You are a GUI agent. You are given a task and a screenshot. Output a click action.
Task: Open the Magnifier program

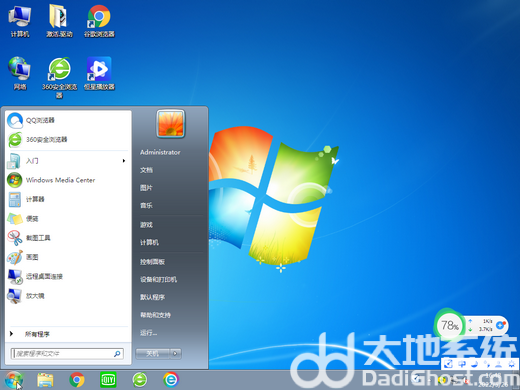(x=68, y=296)
